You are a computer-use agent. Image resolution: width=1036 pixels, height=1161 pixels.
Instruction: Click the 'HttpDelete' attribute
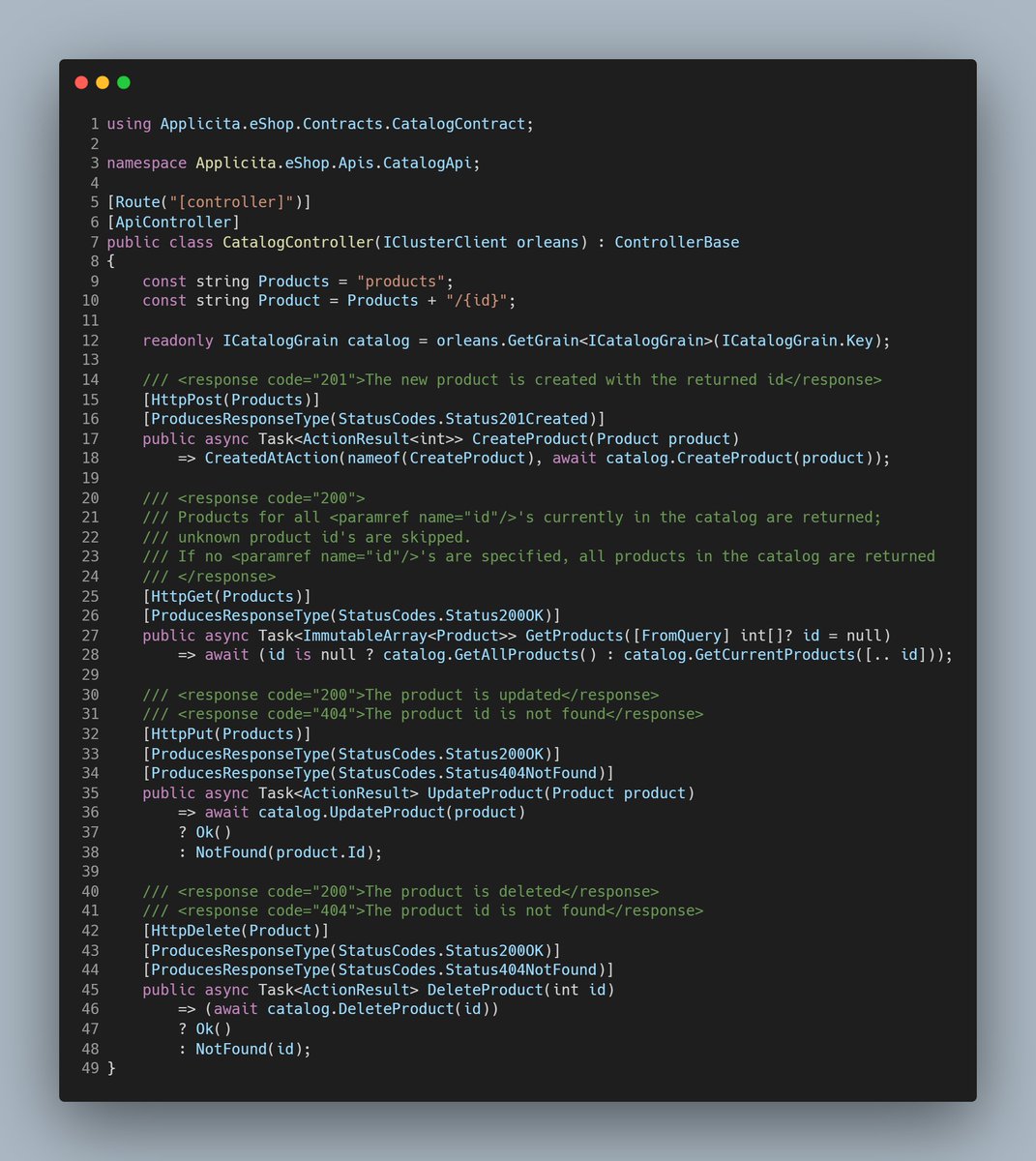(196, 931)
